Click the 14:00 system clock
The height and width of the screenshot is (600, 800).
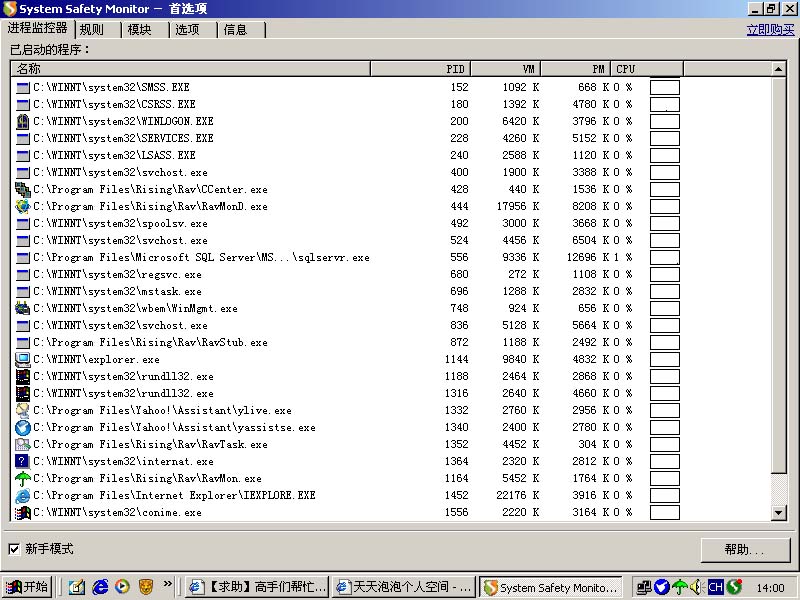770,588
